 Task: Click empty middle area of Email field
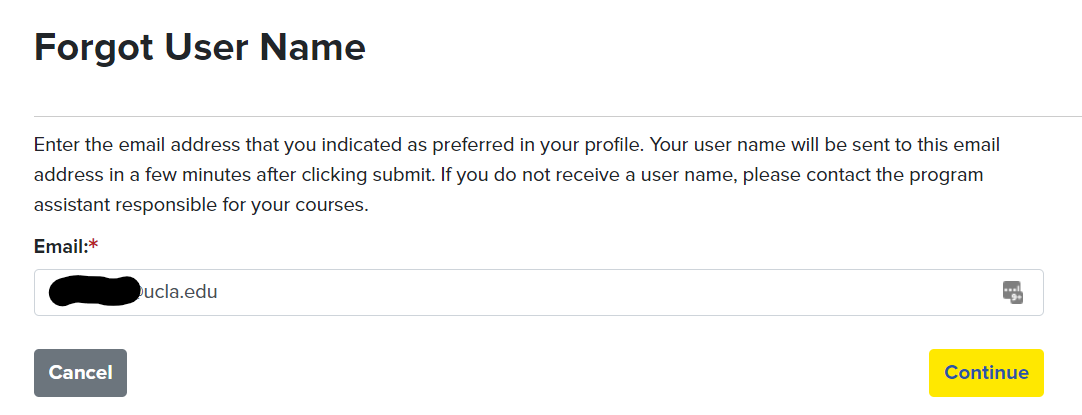600,292
